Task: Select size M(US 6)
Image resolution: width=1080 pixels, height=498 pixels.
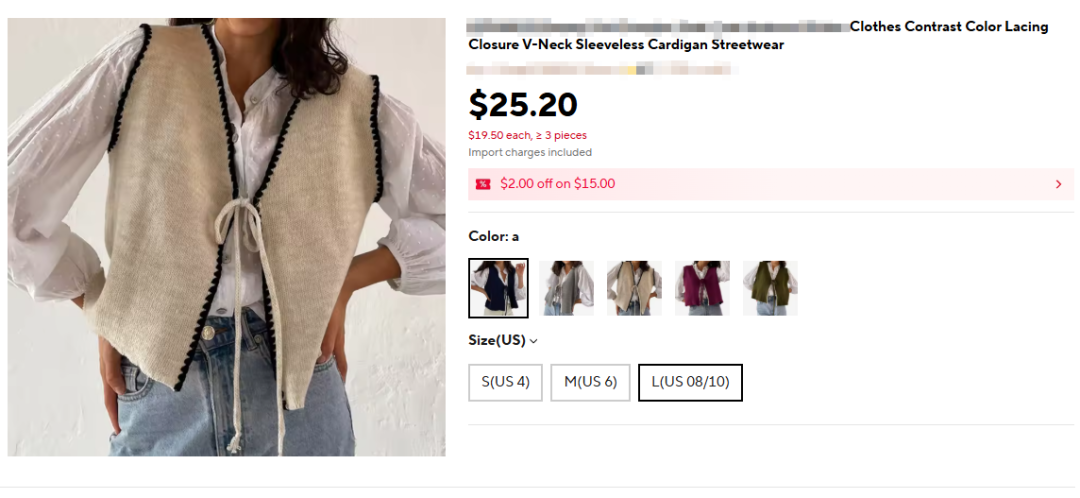Action: point(590,382)
